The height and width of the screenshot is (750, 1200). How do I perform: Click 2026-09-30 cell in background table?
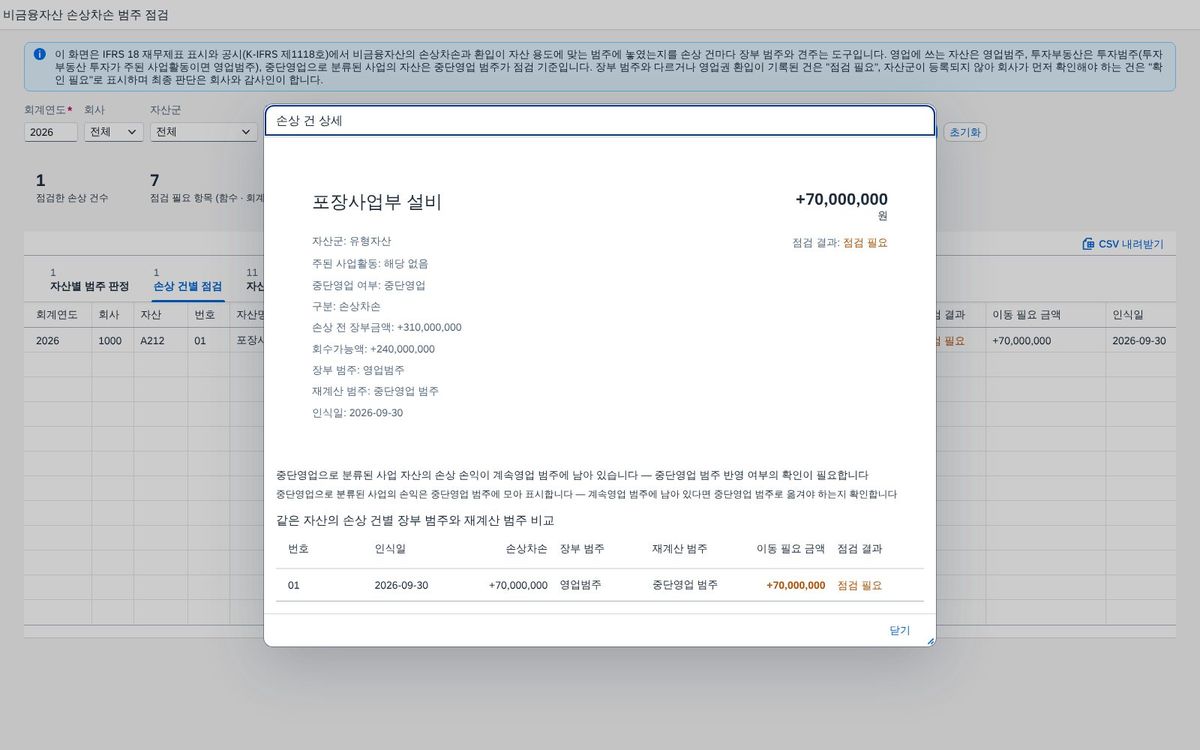click(x=1139, y=341)
